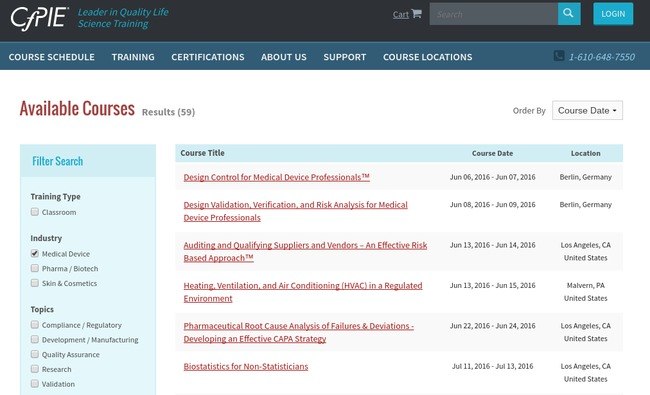The image size is (650, 395).
Task: Click the Available Courses heading
Action: 77,109
